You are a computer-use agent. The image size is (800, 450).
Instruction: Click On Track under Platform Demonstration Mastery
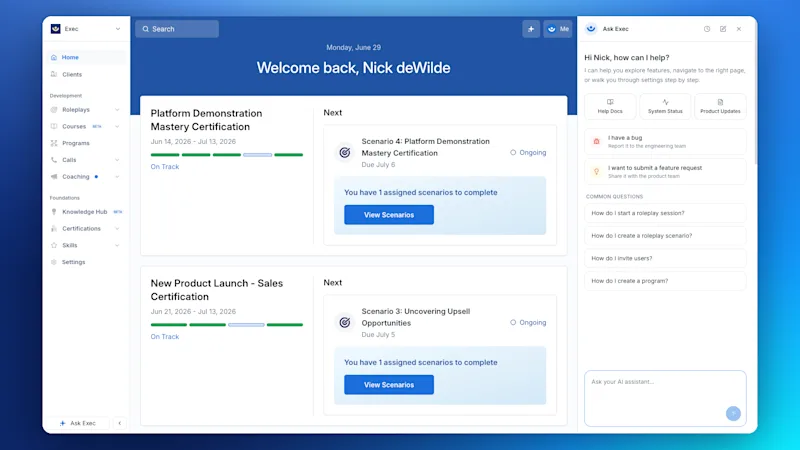[165, 167]
